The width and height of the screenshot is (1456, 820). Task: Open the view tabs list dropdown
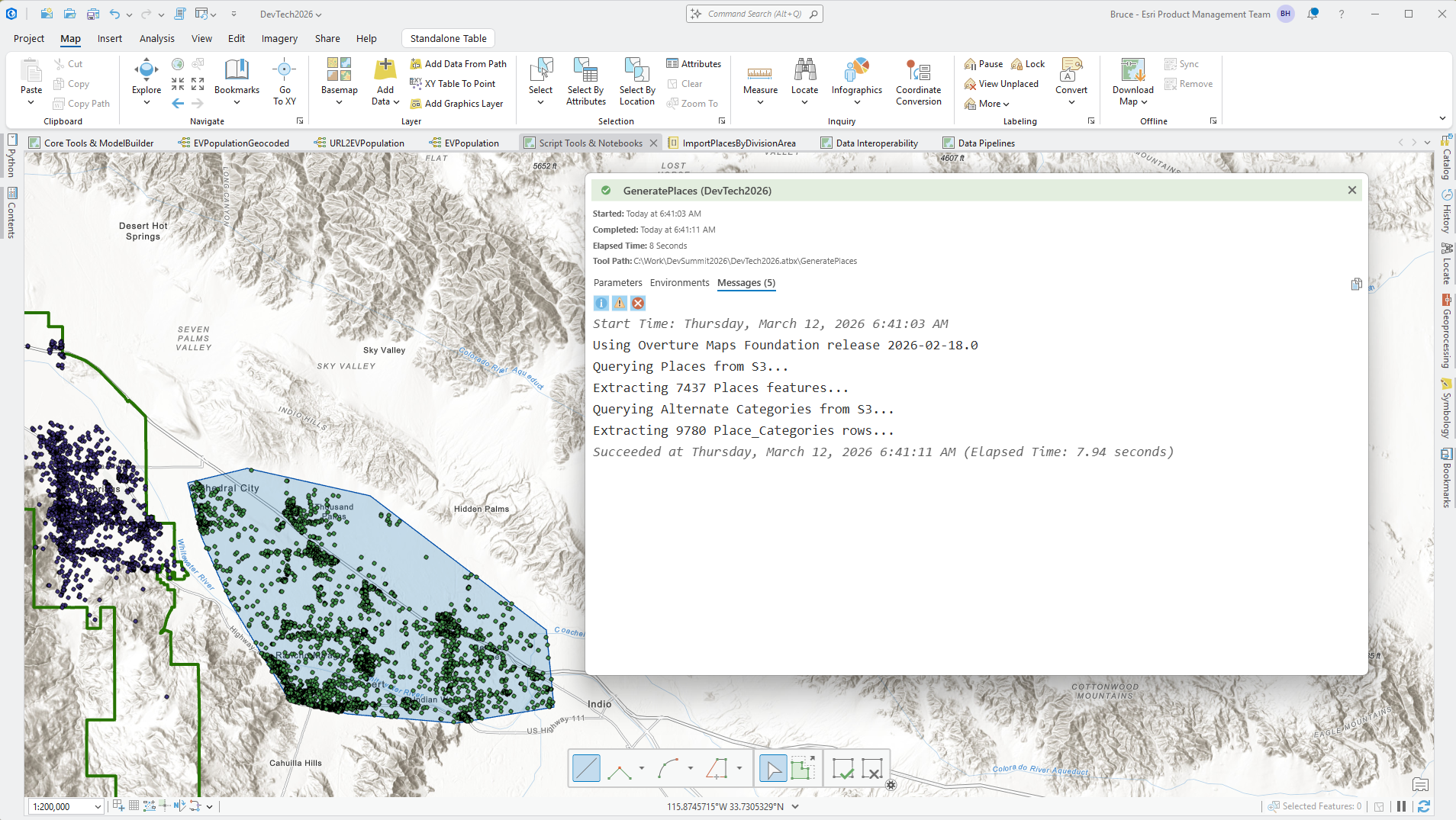(1427, 143)
